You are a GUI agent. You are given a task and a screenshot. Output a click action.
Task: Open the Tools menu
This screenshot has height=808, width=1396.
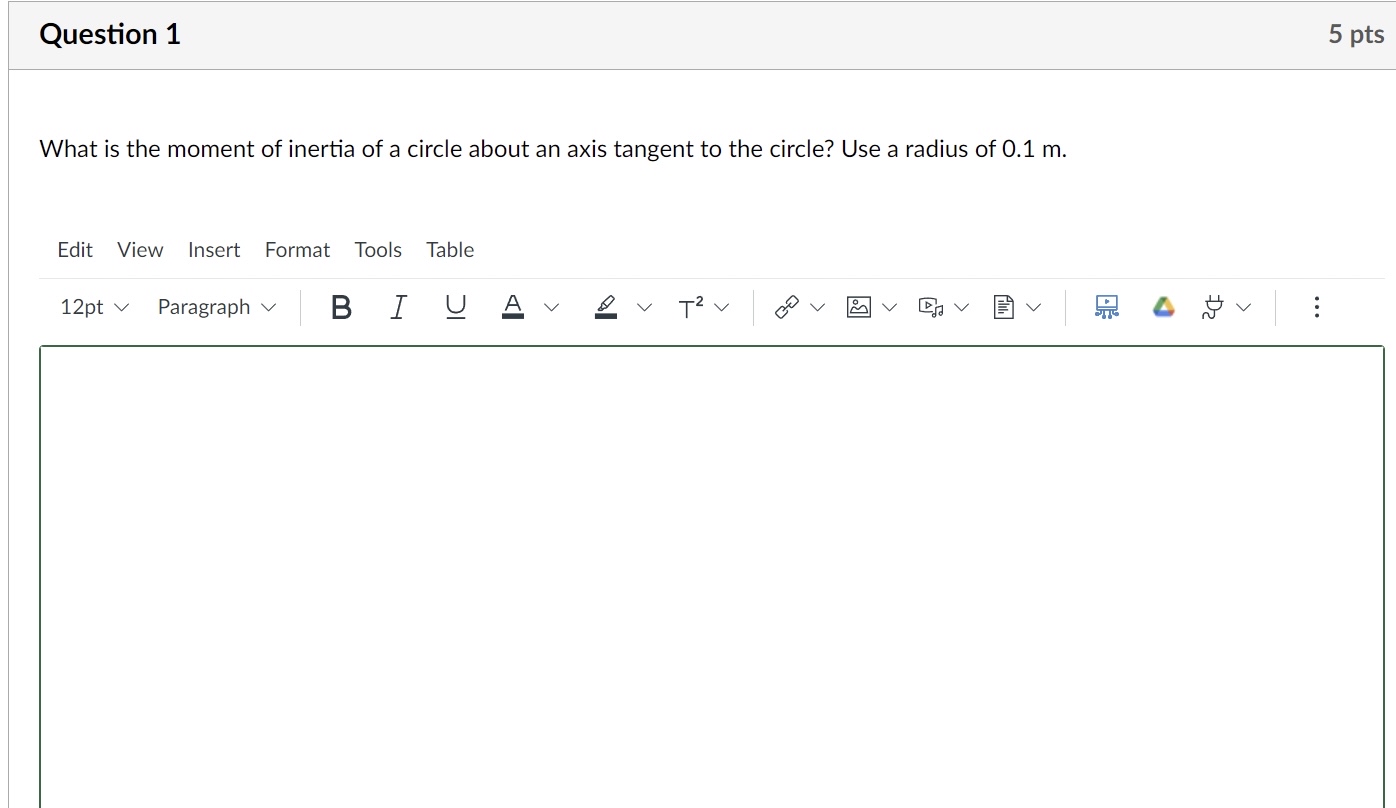pos(378,250)
